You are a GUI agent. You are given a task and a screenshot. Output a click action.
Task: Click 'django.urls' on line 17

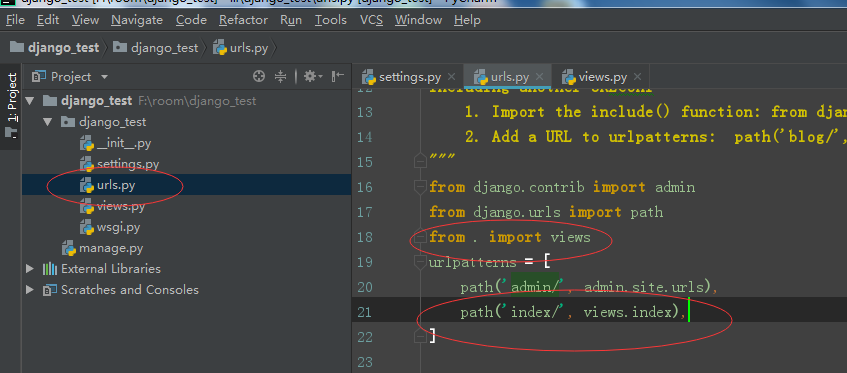coord(517,212)
